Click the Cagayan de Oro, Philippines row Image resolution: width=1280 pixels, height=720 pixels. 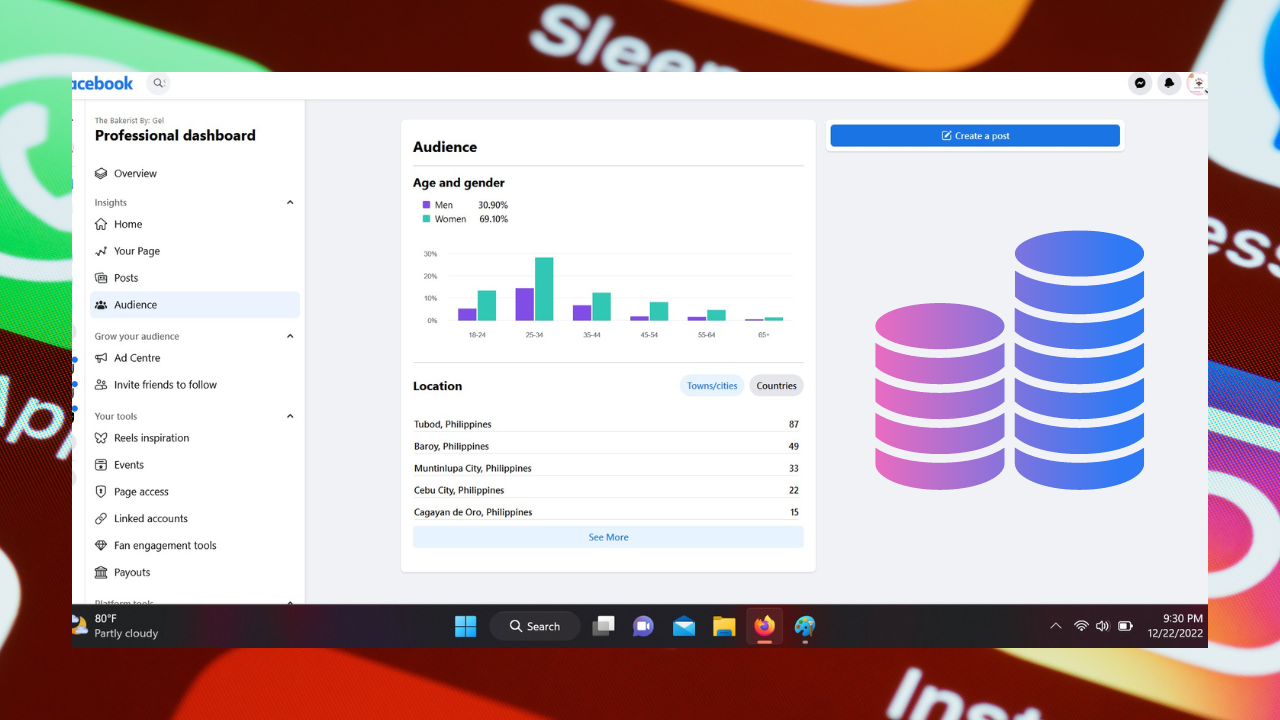pos(608,512)
